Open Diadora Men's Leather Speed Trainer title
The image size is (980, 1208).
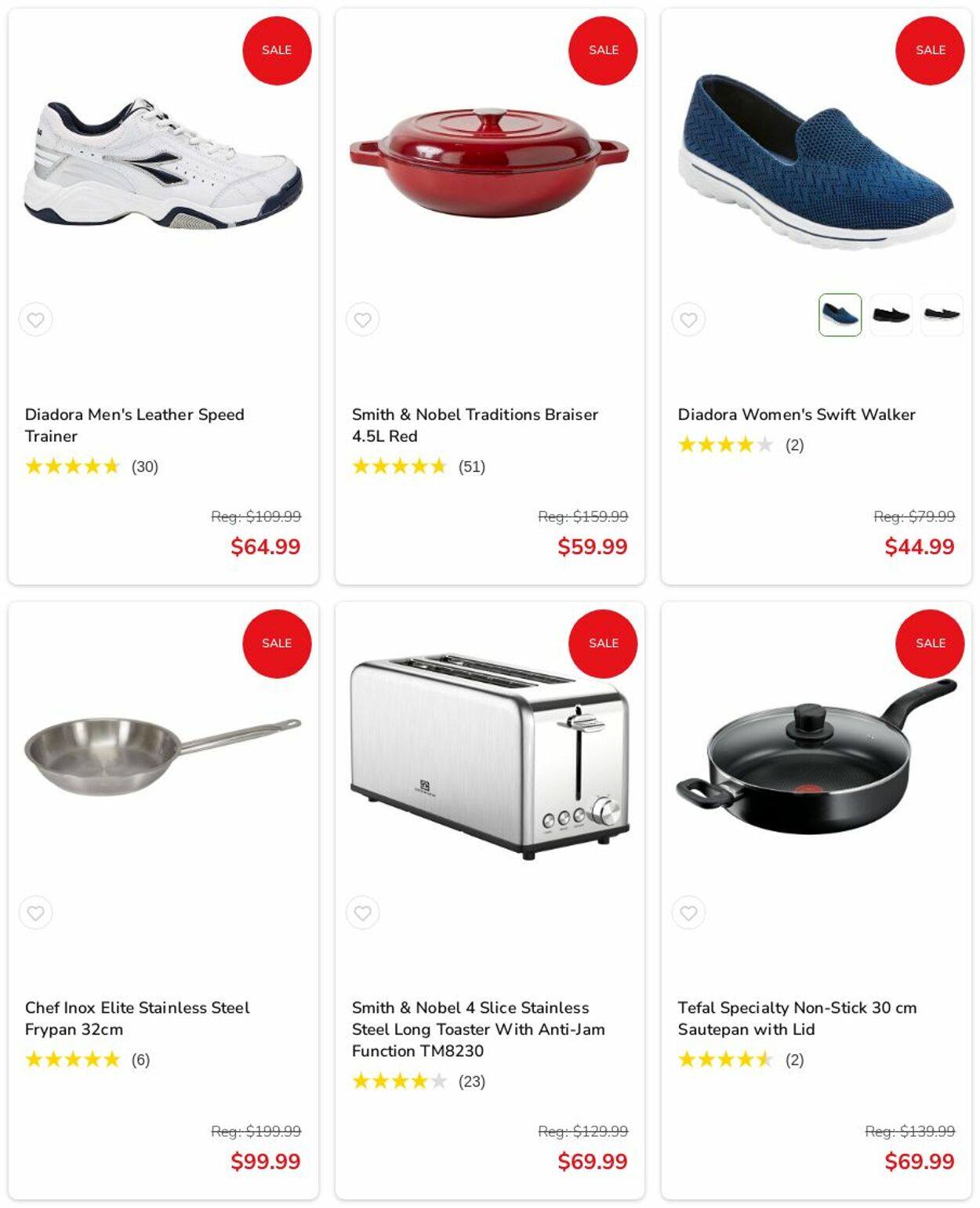click(x=134, y=425)
